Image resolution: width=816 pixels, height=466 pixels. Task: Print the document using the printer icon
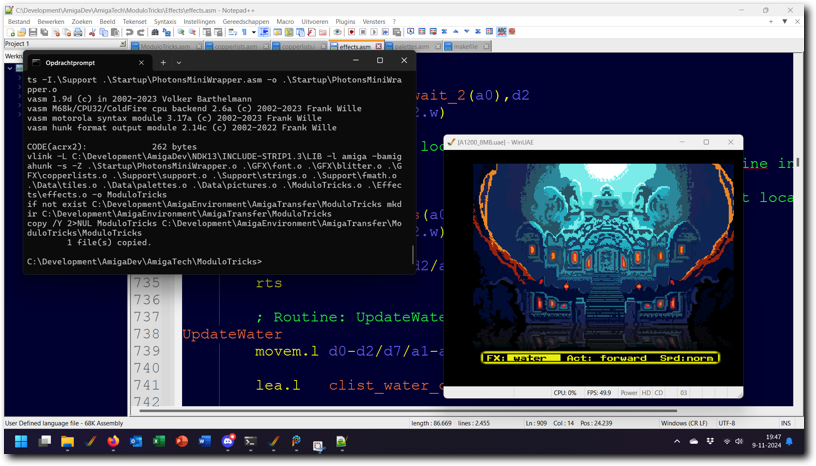[78, 32]
